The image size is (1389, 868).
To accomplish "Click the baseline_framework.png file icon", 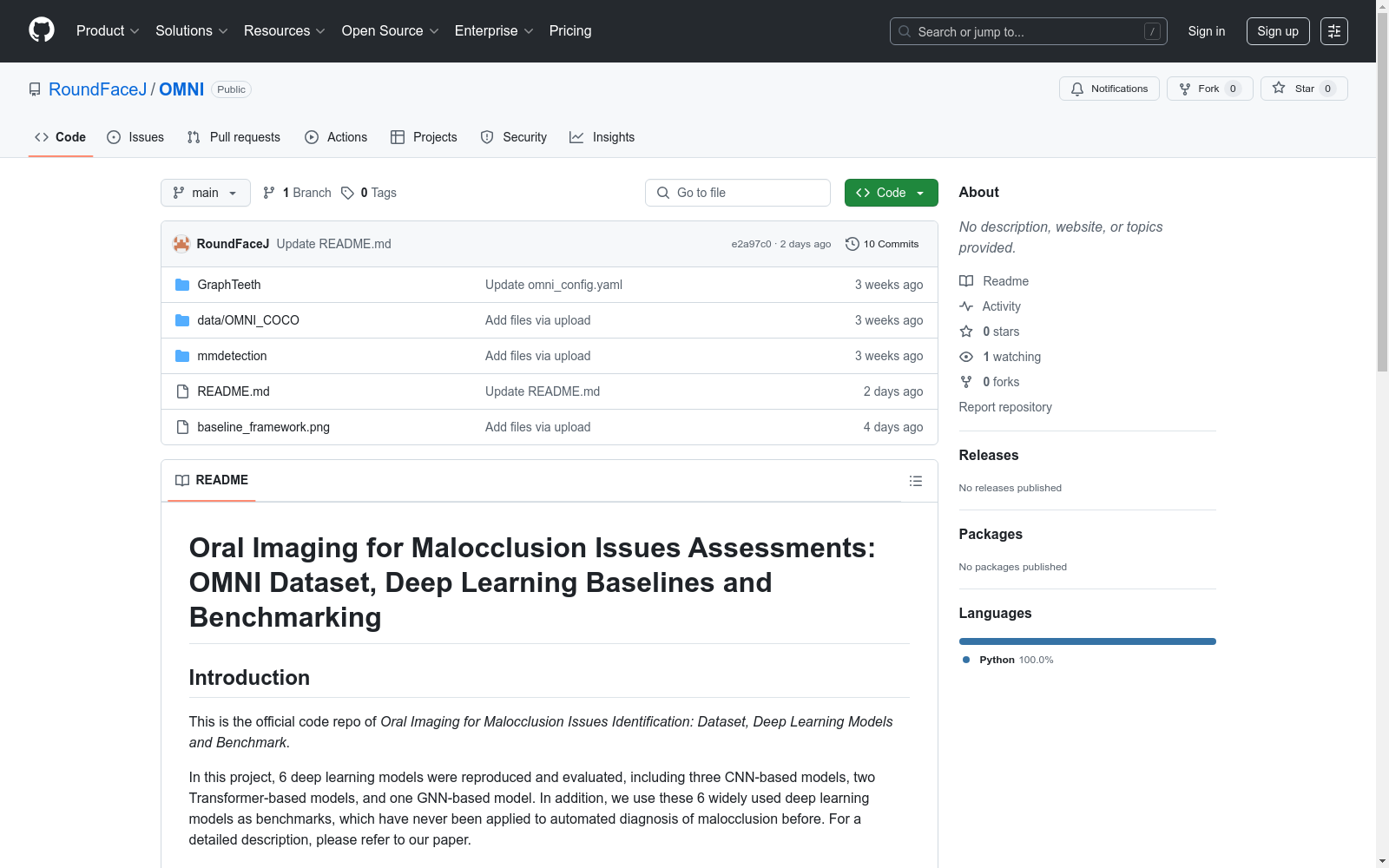I will pos(182,427).
